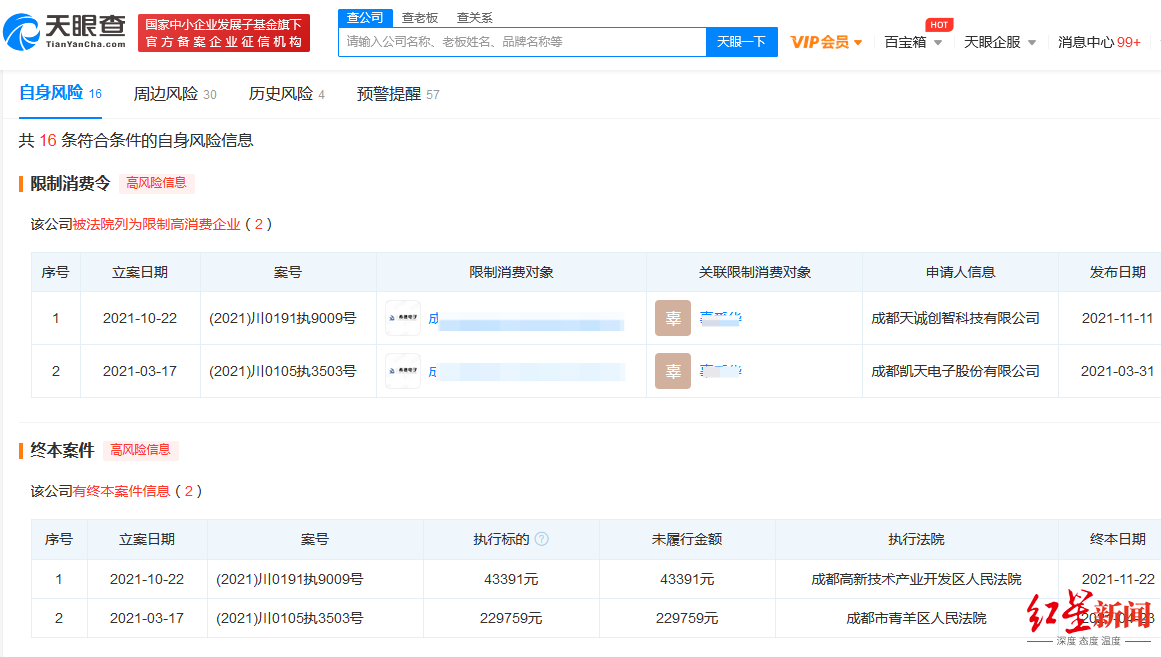Select the 查公司 search tab
1161x657 pixels.
(x=365, y=18)
